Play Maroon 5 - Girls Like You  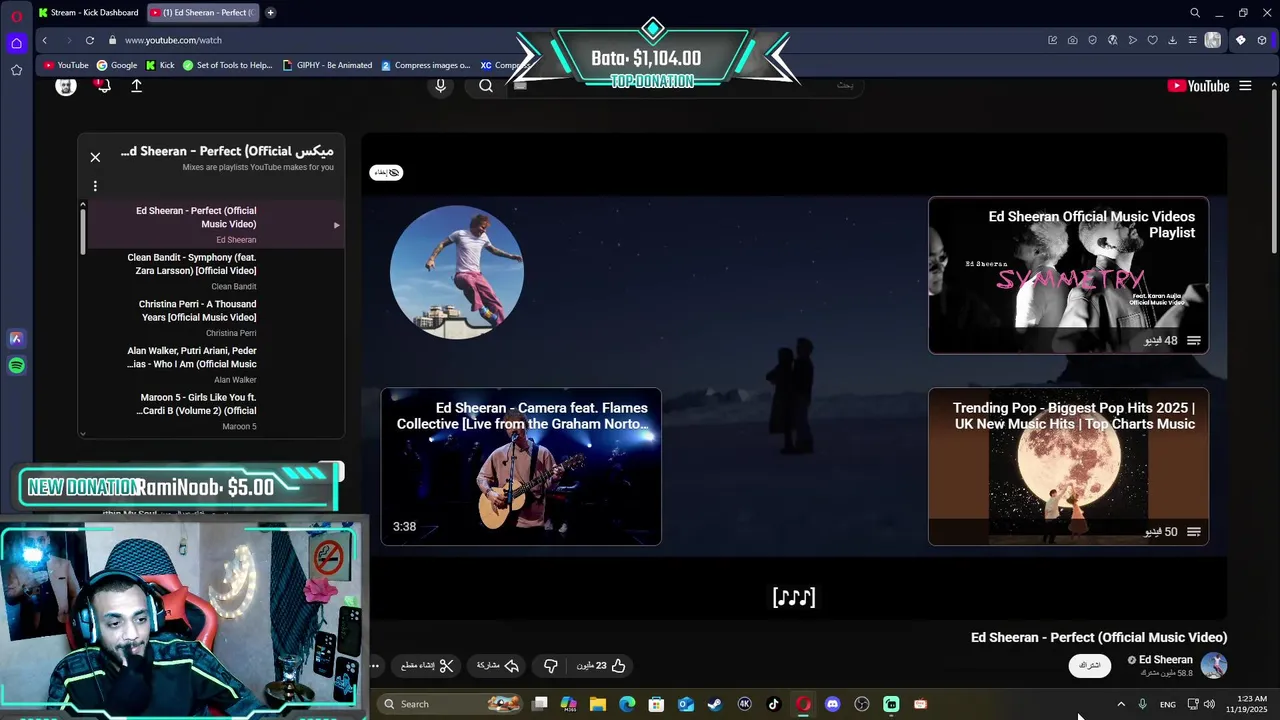pos(215,411)
